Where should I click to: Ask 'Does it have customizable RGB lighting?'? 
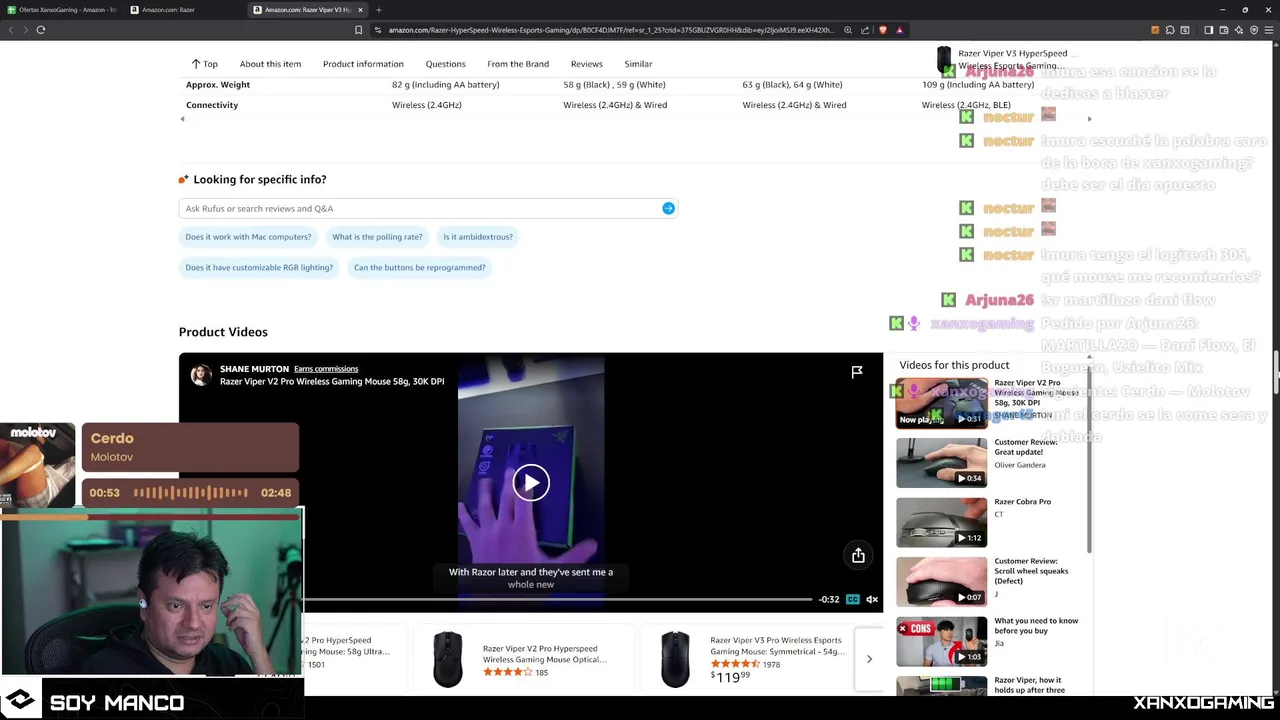(259, 267)
